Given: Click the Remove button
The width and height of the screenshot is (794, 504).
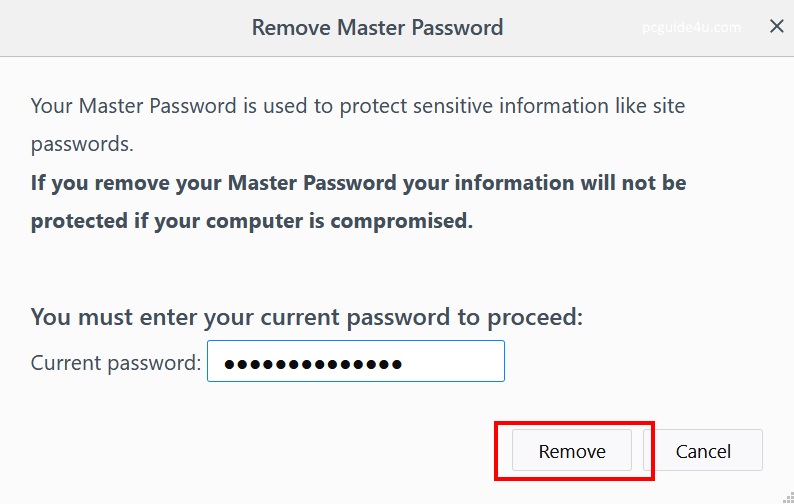Looking at the screenshot, I should [x=572, y=451].
